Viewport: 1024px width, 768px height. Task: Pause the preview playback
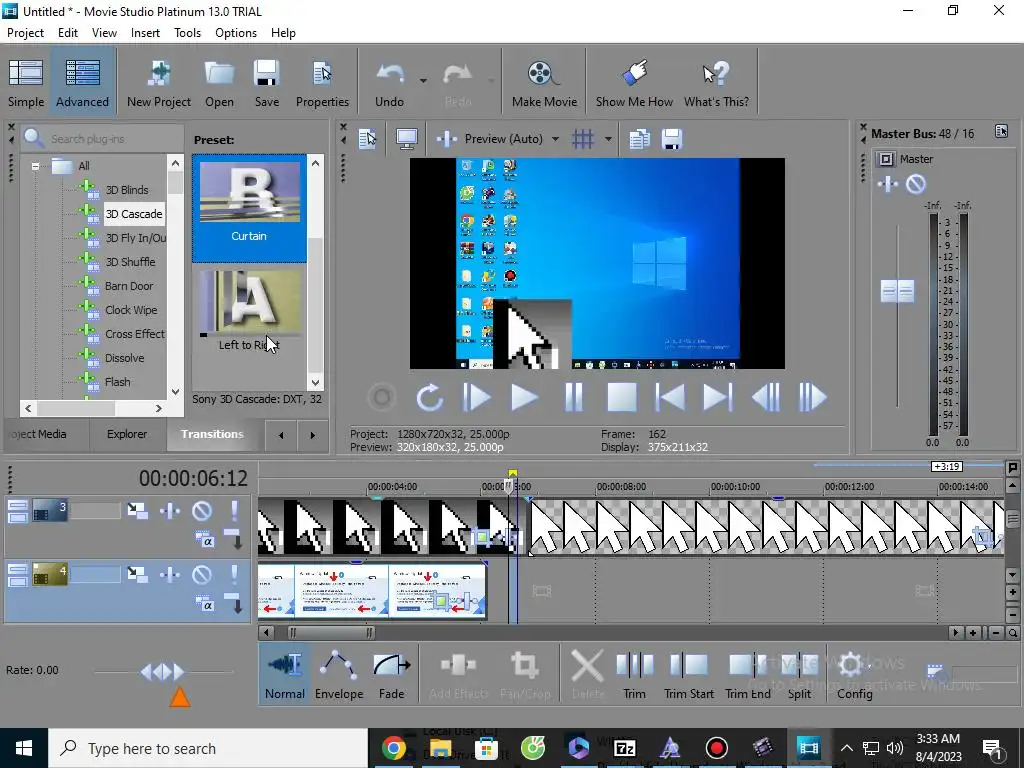[573, 397]
